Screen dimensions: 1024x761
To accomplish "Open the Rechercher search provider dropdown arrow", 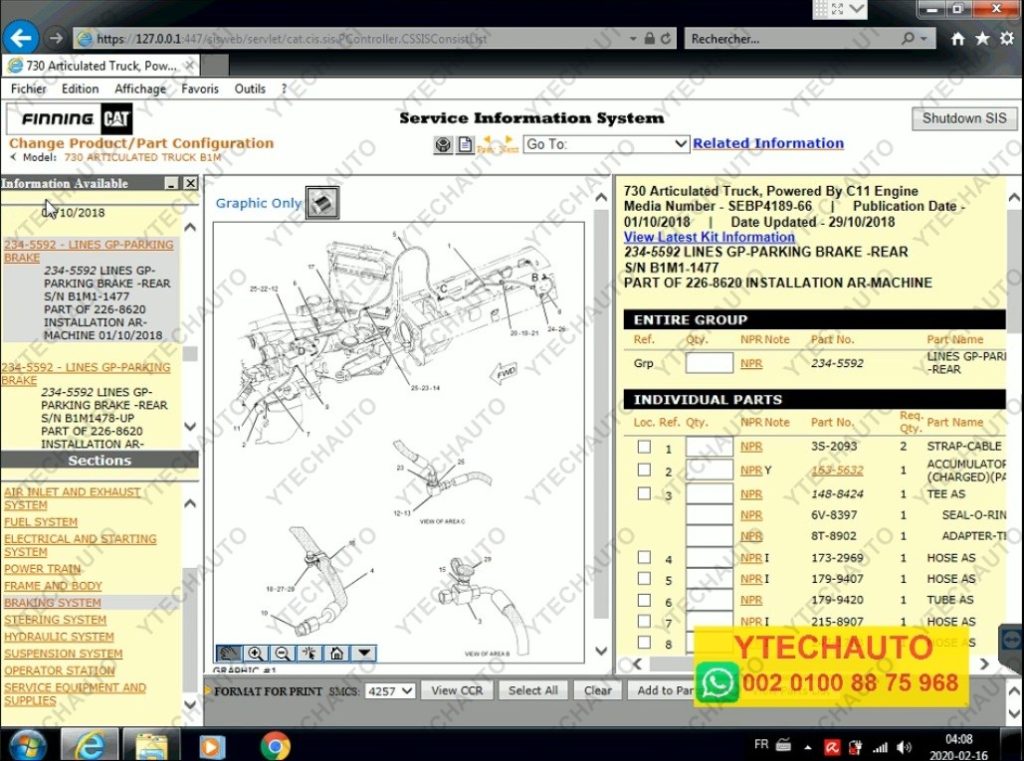I will (x=923, y=39).
